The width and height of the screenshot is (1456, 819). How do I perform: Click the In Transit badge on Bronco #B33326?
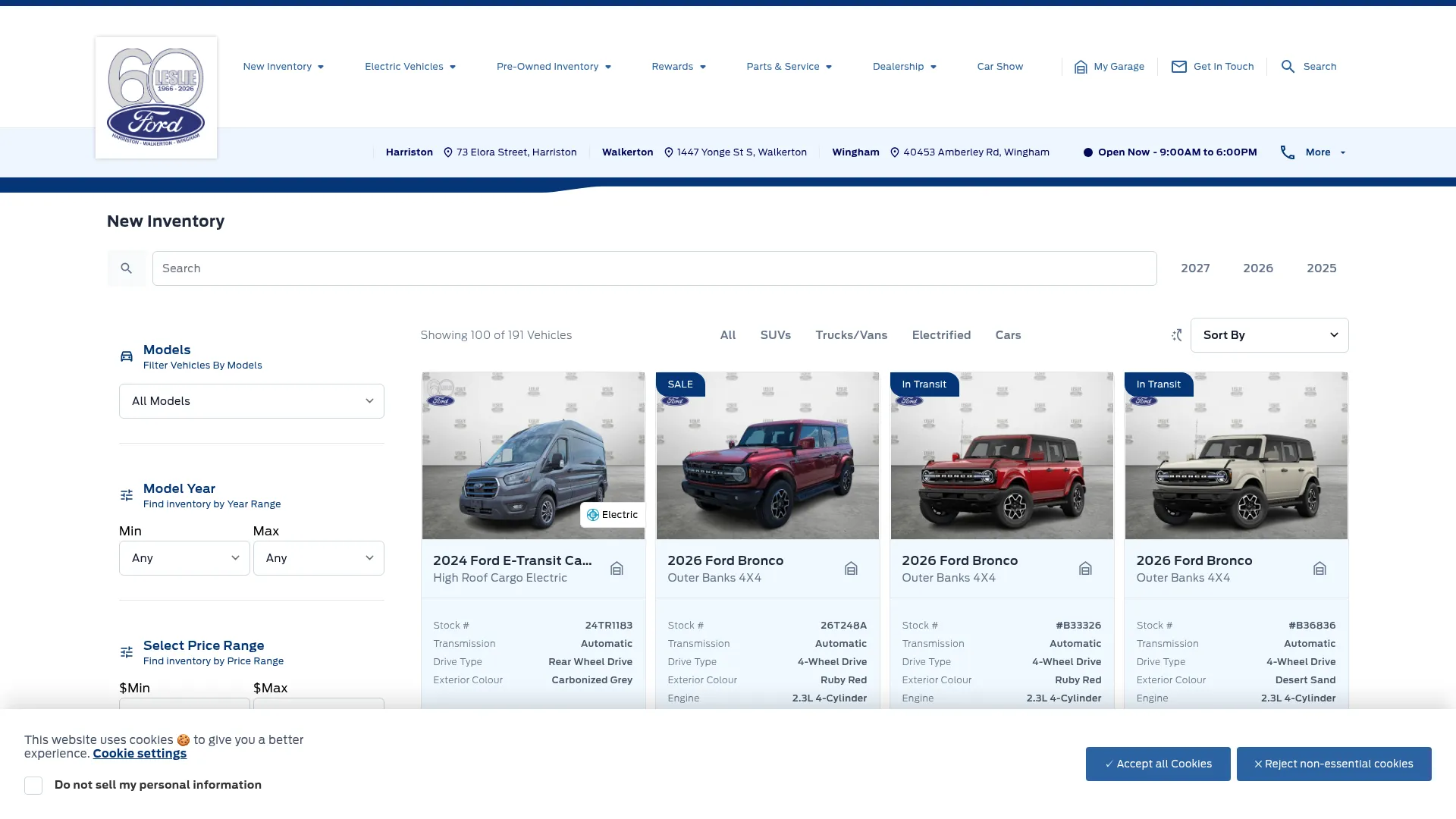point(924,384)
